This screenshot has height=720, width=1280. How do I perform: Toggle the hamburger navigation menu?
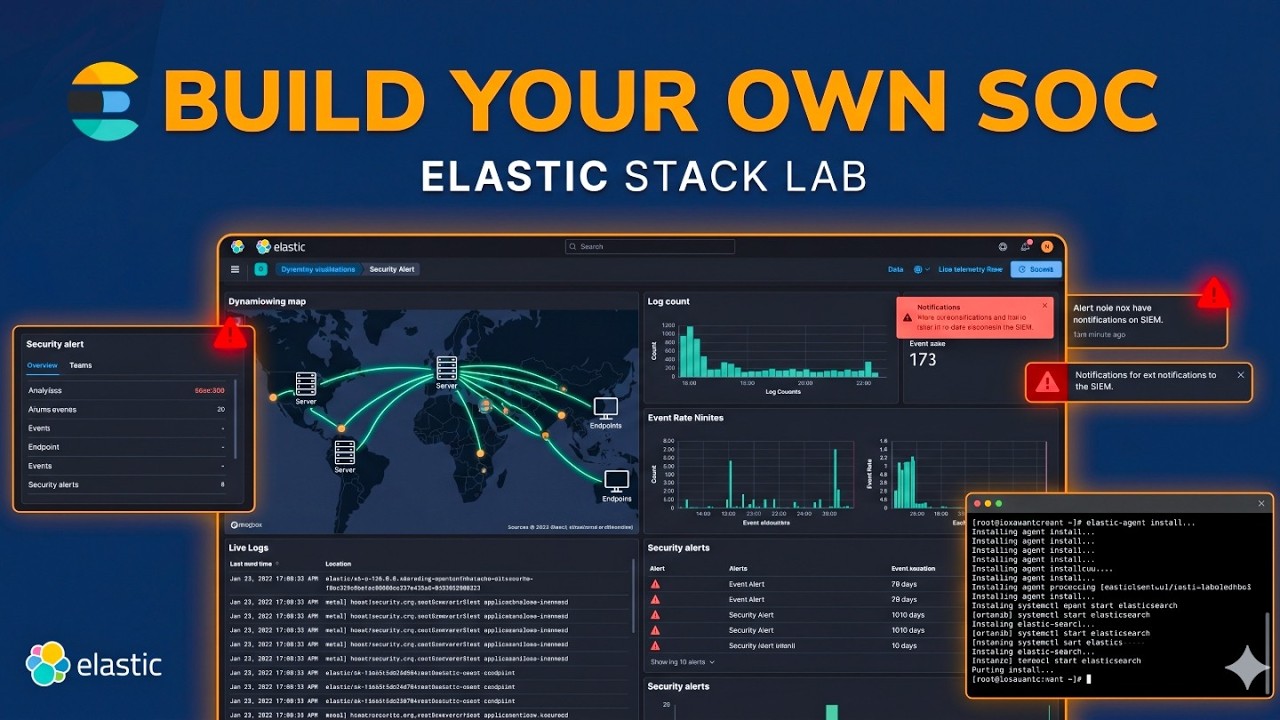coord(235,269)
